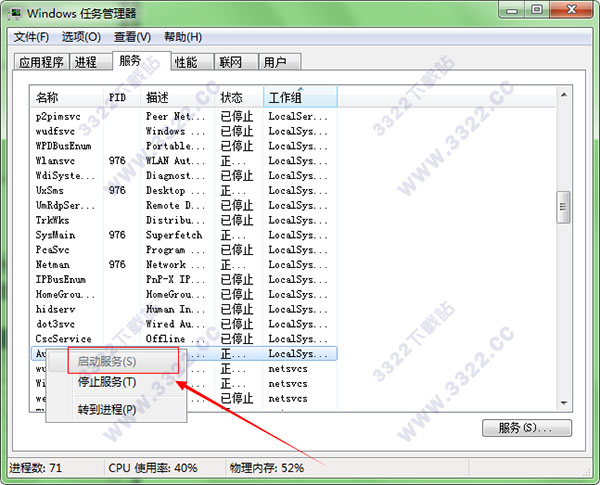
Task: Click the 服务(S)... button
Action: pos(527,428)
